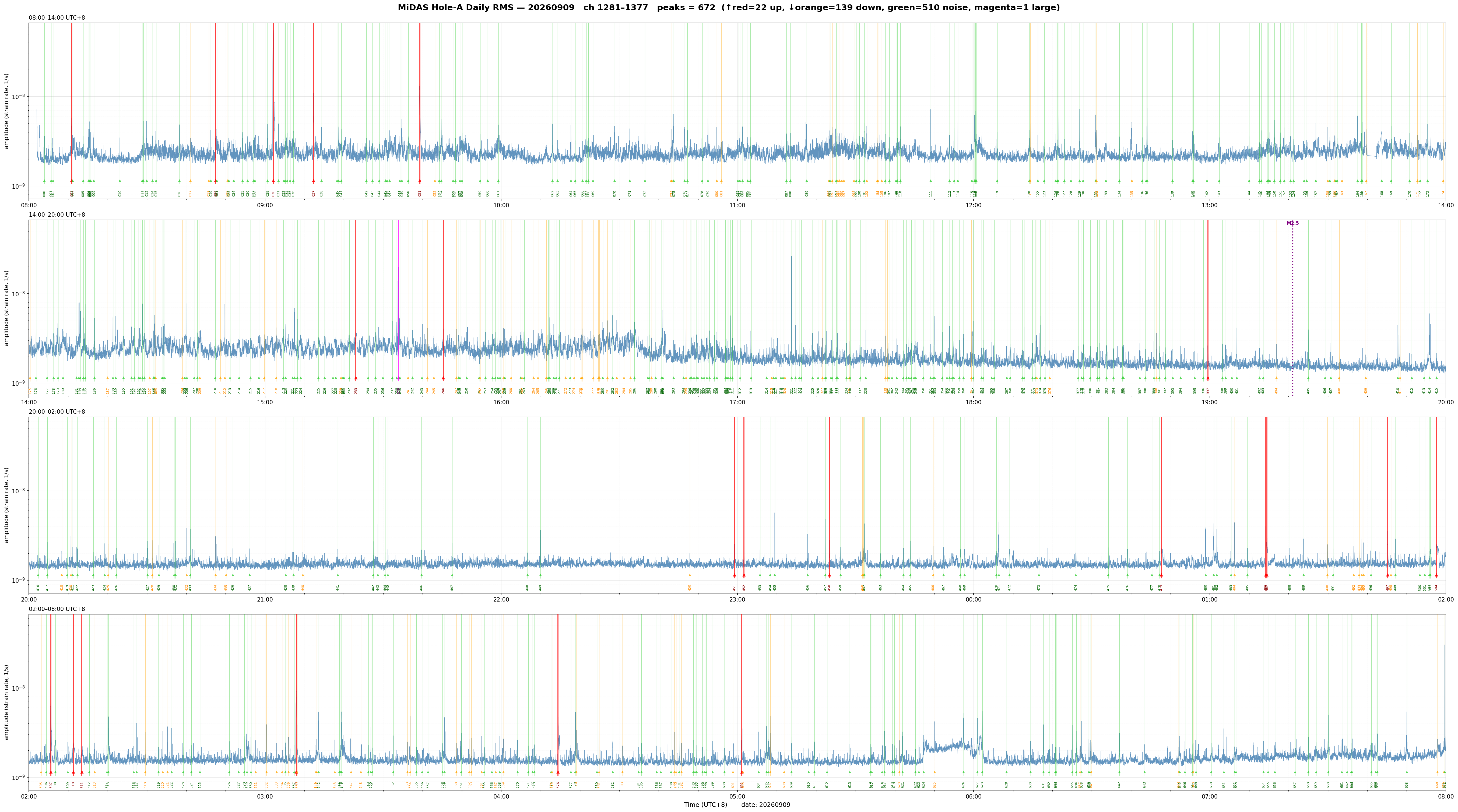1458x812 pixels.
Task: Click peak number label "350"
Action: click(x=923, y=391)
